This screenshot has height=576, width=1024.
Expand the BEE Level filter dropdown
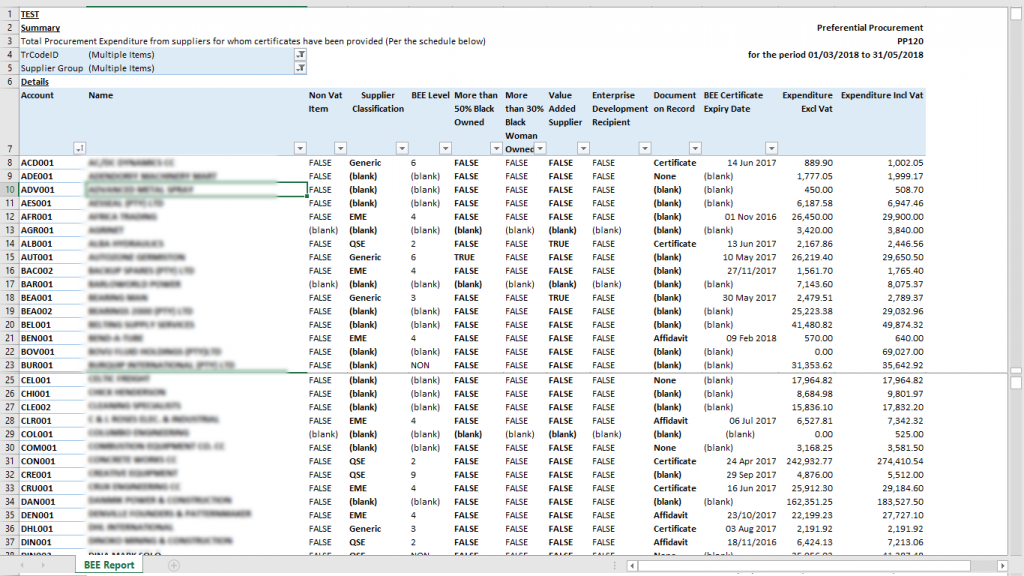pyautogui.click(x=445, y=148)
